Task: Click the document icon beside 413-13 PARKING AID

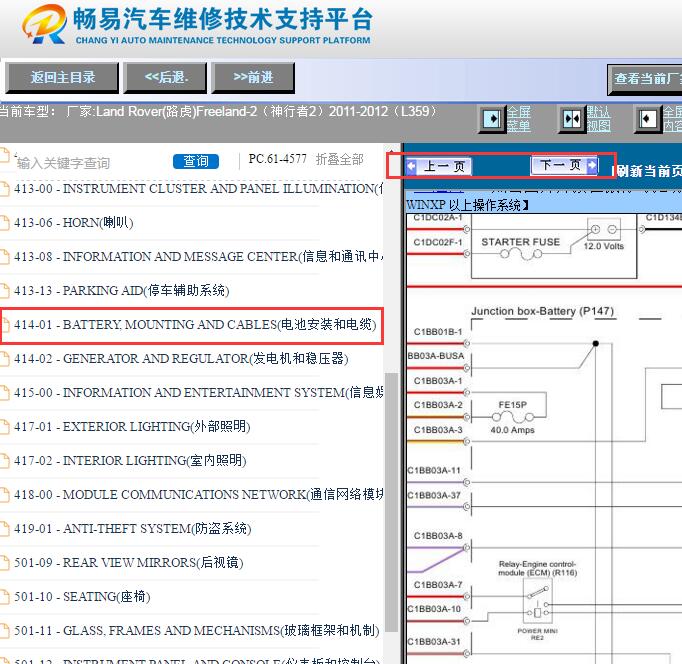Action: (5, 290)
